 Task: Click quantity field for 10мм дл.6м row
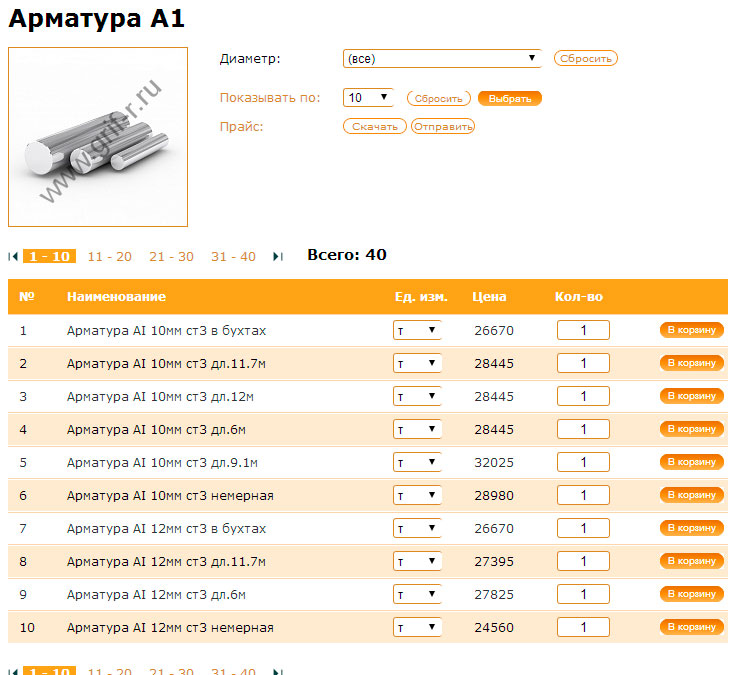coord(583,429)
